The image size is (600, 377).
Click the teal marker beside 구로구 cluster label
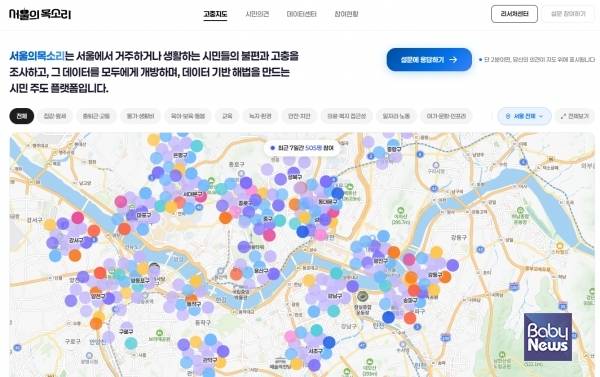tap(131, 343)
